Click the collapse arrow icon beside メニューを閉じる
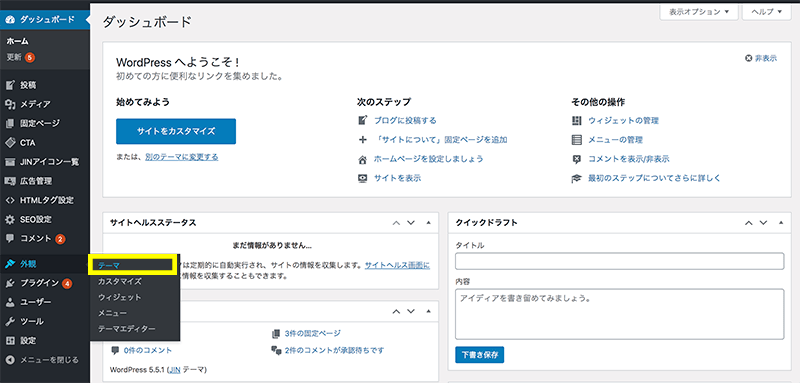Image resolution: width=800 pixels, height=383 pixels. click(x=10, y=360)
